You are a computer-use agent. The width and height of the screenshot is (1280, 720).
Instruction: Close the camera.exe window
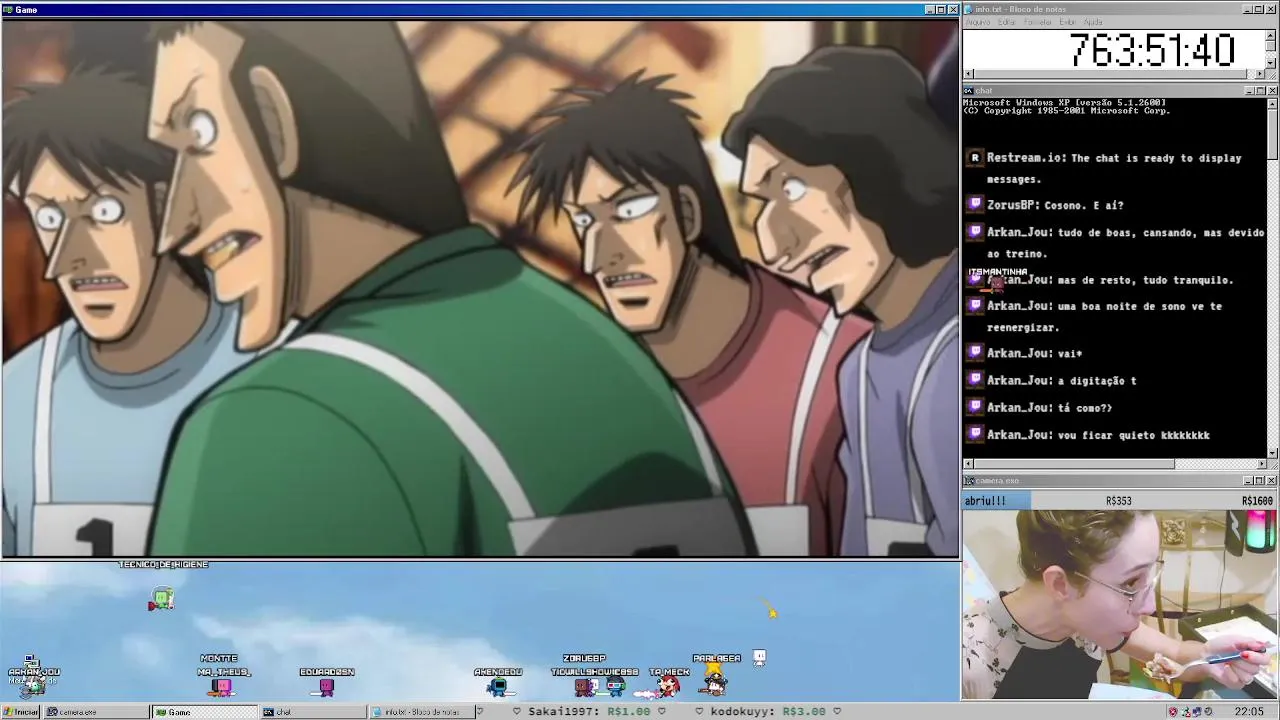(1272, 481)
